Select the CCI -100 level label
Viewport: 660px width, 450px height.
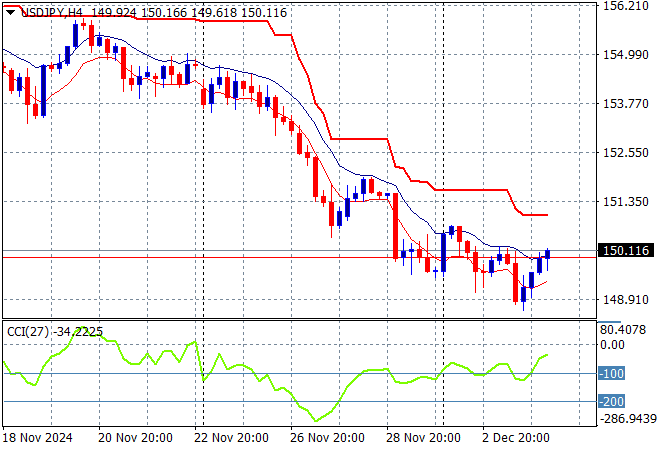[x=611, y=373]
